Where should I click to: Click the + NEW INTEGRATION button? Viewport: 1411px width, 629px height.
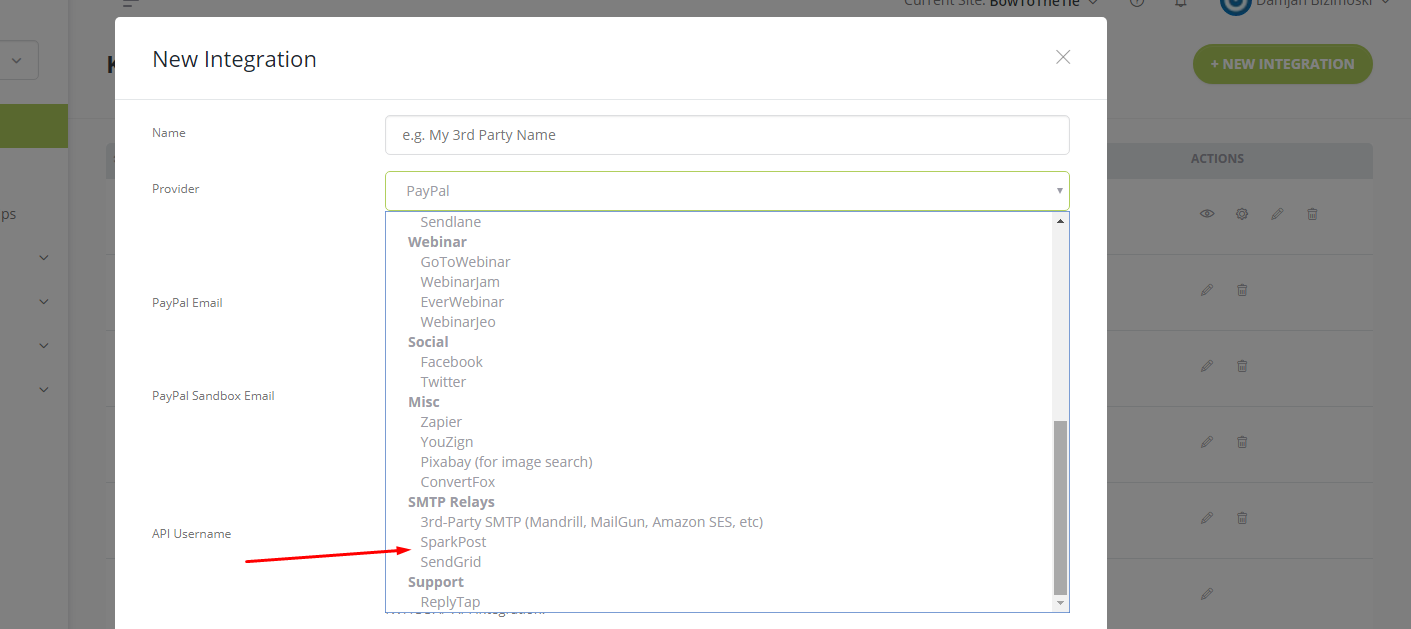(x=1282, y=64)
